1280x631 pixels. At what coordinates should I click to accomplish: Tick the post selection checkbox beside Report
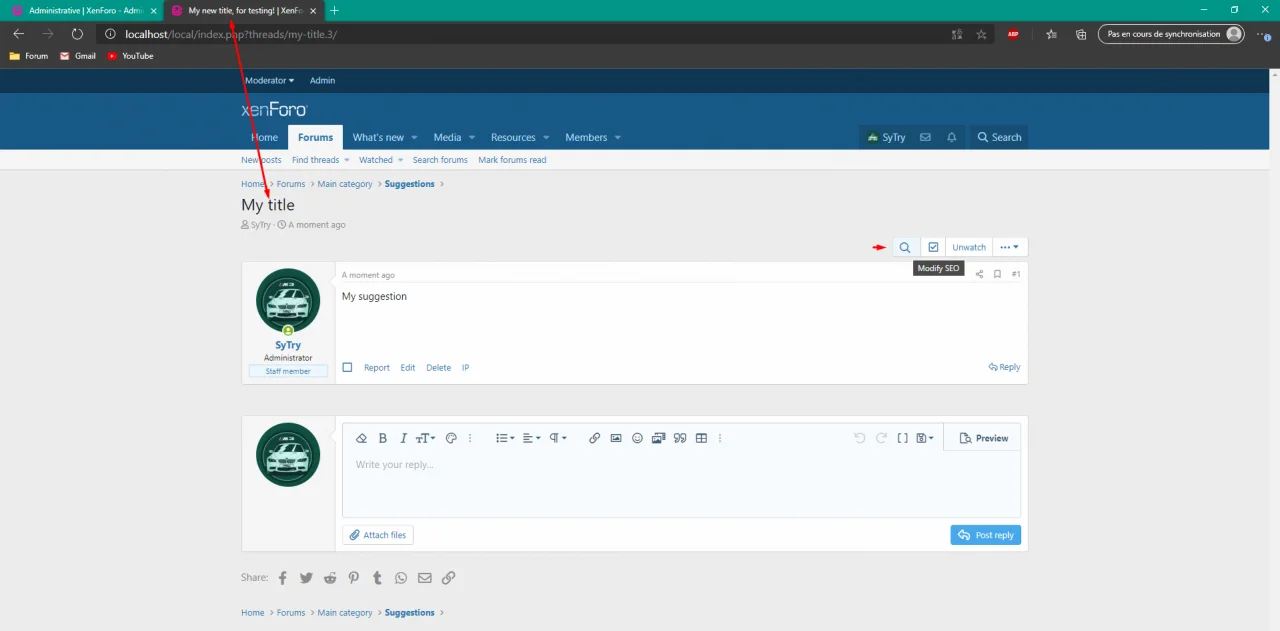click(348, 367)
